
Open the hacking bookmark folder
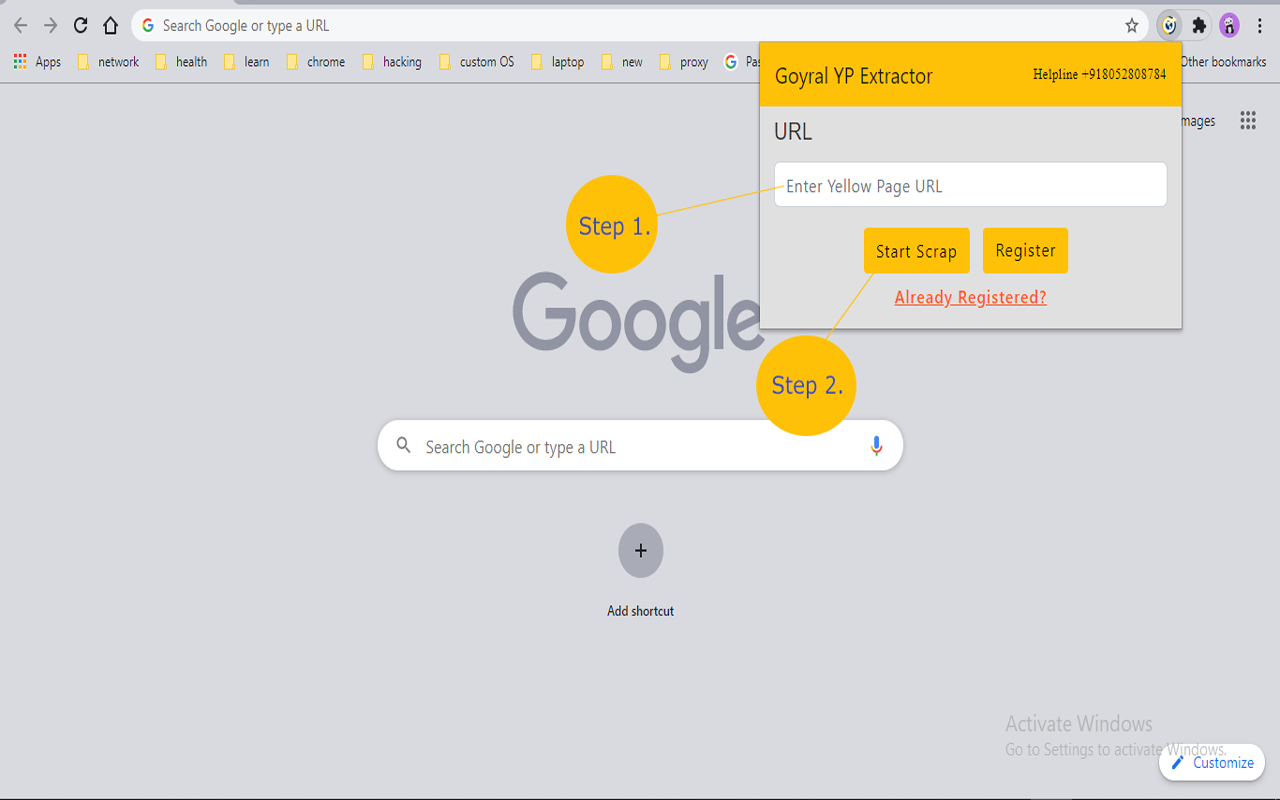point(392,62)
